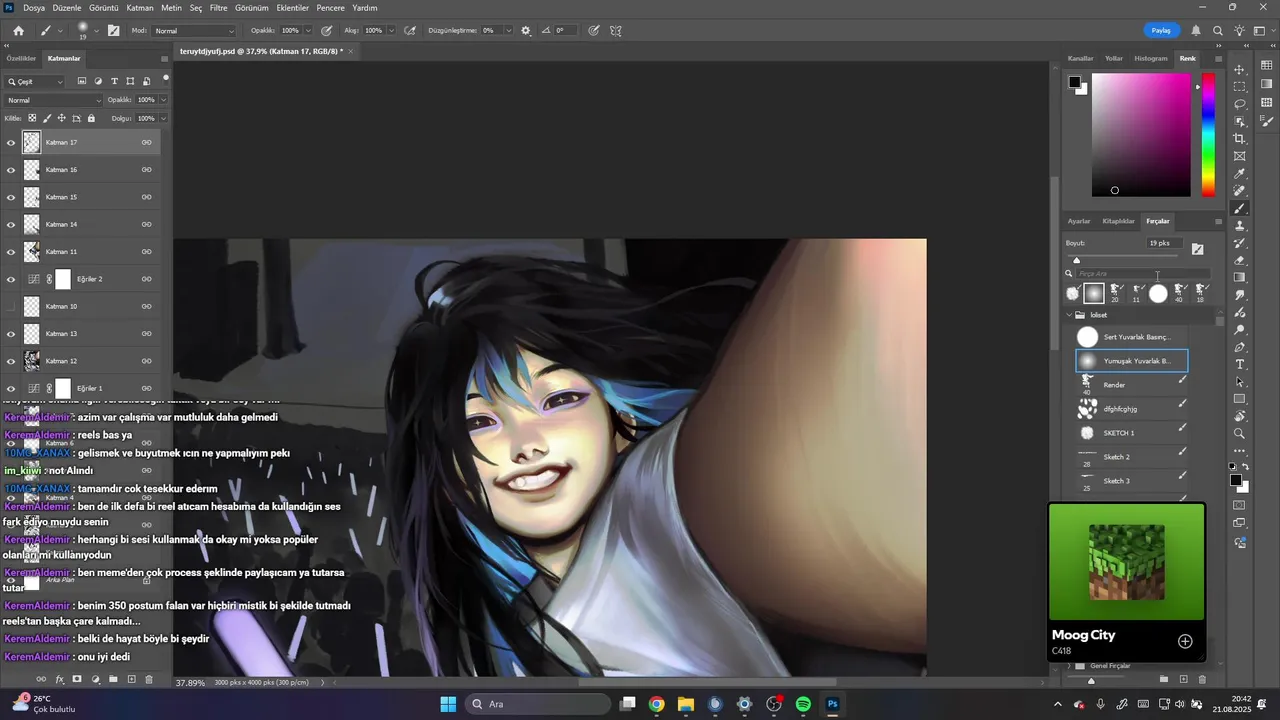Image resolution: width=1280 pixels, height=720 pixels.
Task: Open the Dosya menu
Action: point(34,8)
